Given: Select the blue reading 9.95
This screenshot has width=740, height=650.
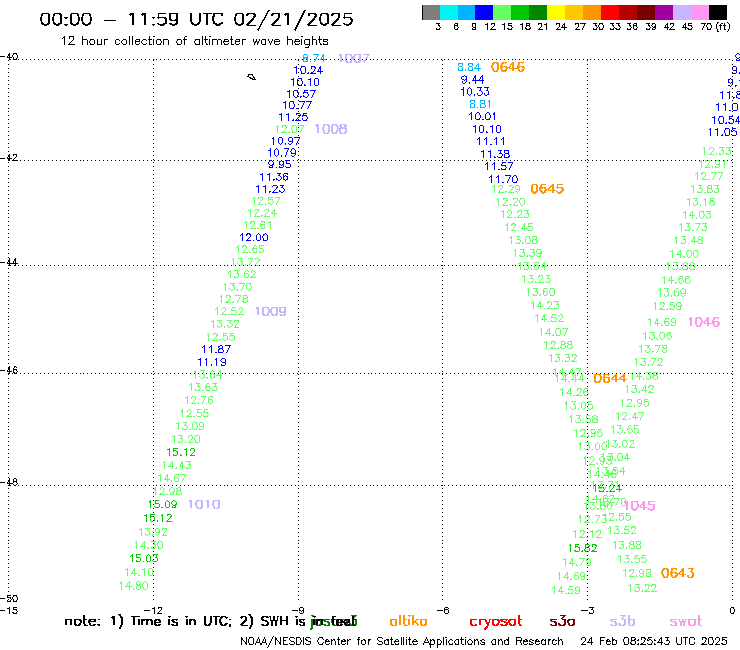Looking at the screenshot, I should 279,164.
